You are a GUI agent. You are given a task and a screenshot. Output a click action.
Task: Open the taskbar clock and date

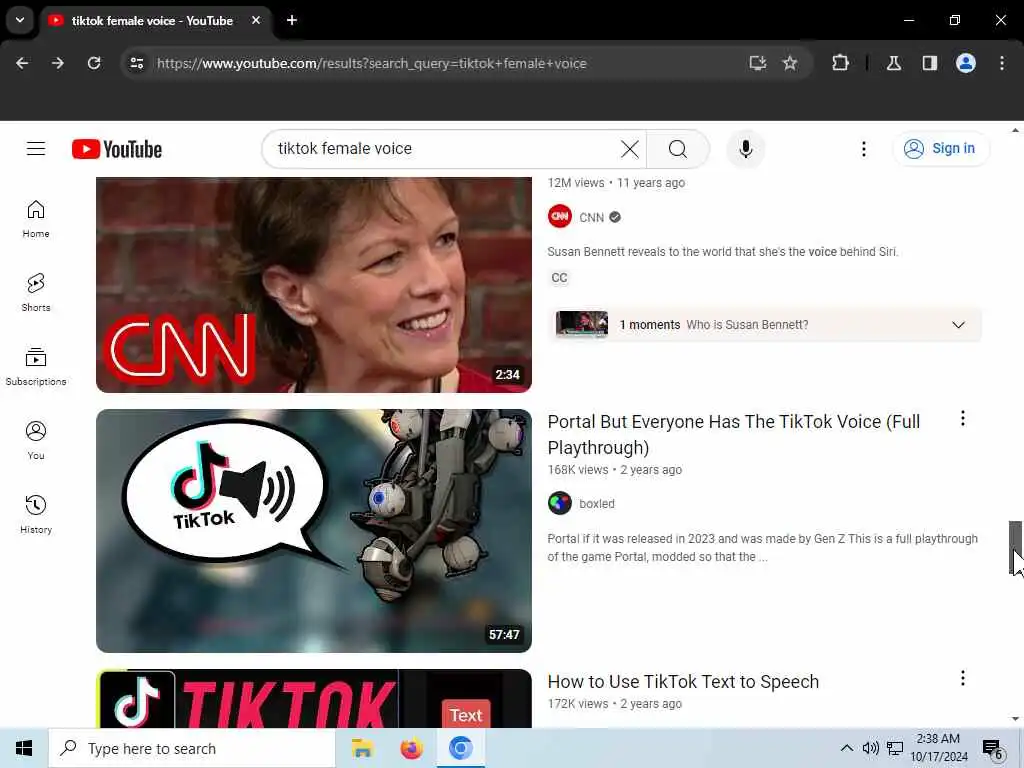point(938,748)
